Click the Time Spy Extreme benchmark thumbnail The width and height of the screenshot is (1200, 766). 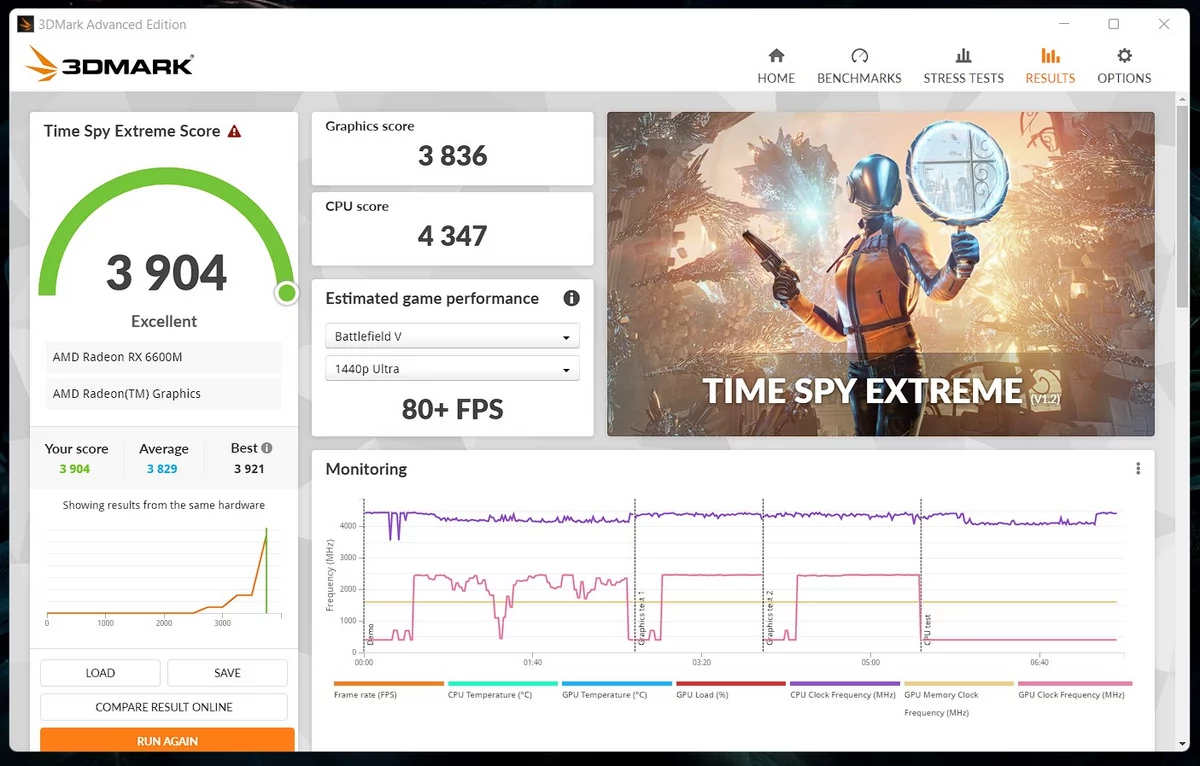pyautogui.click(x=880, y=274)
